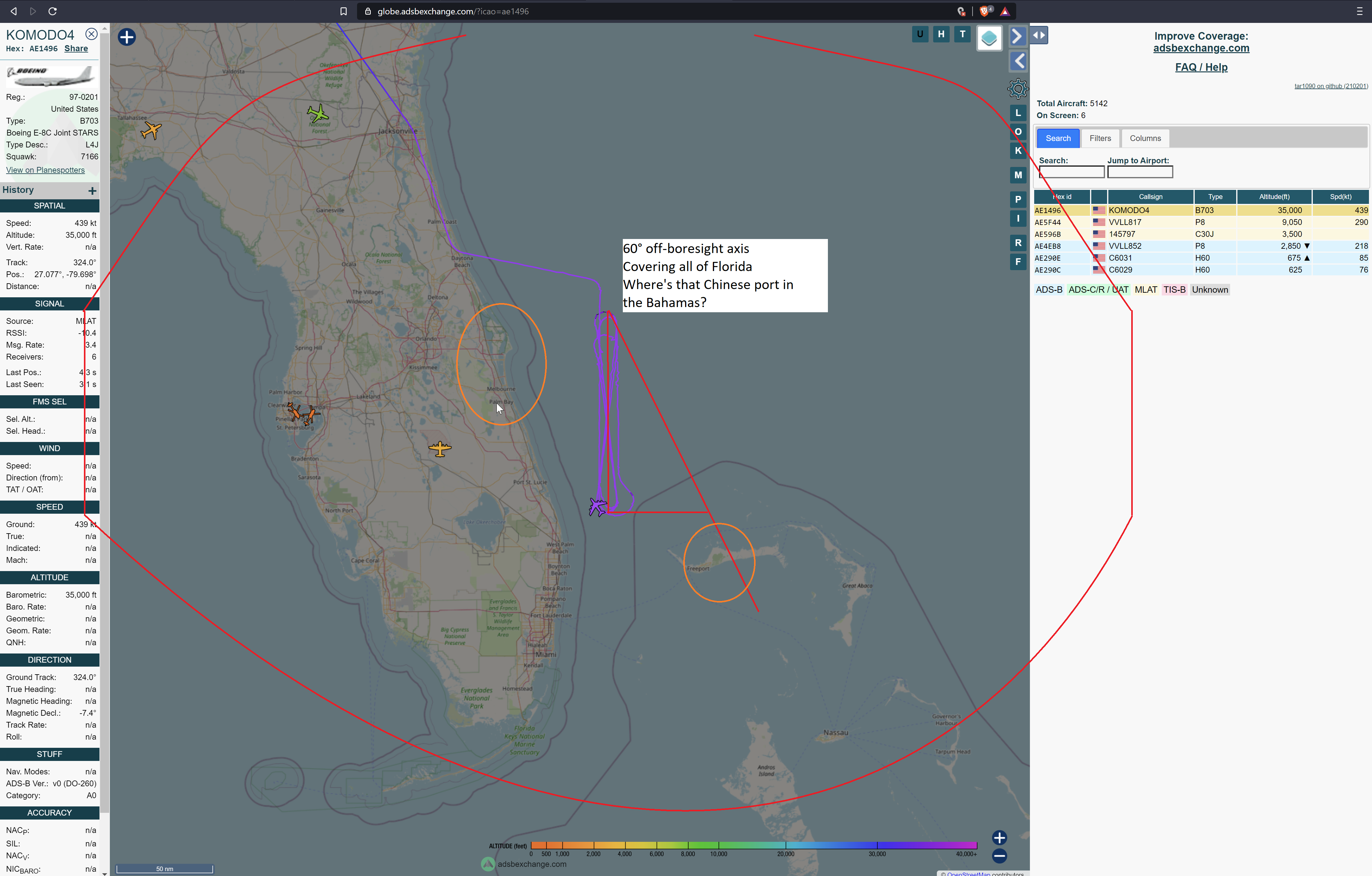Toggle the P map option button
This screenshot has width=1372, height=876.
click(1018, 200)
